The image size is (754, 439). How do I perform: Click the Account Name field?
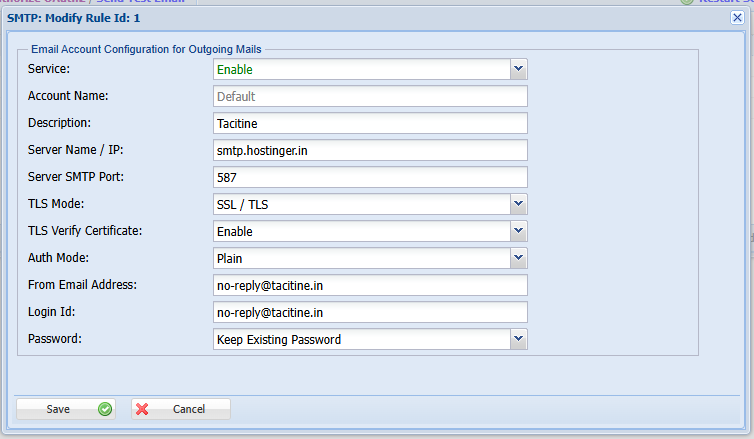point(370,97)
